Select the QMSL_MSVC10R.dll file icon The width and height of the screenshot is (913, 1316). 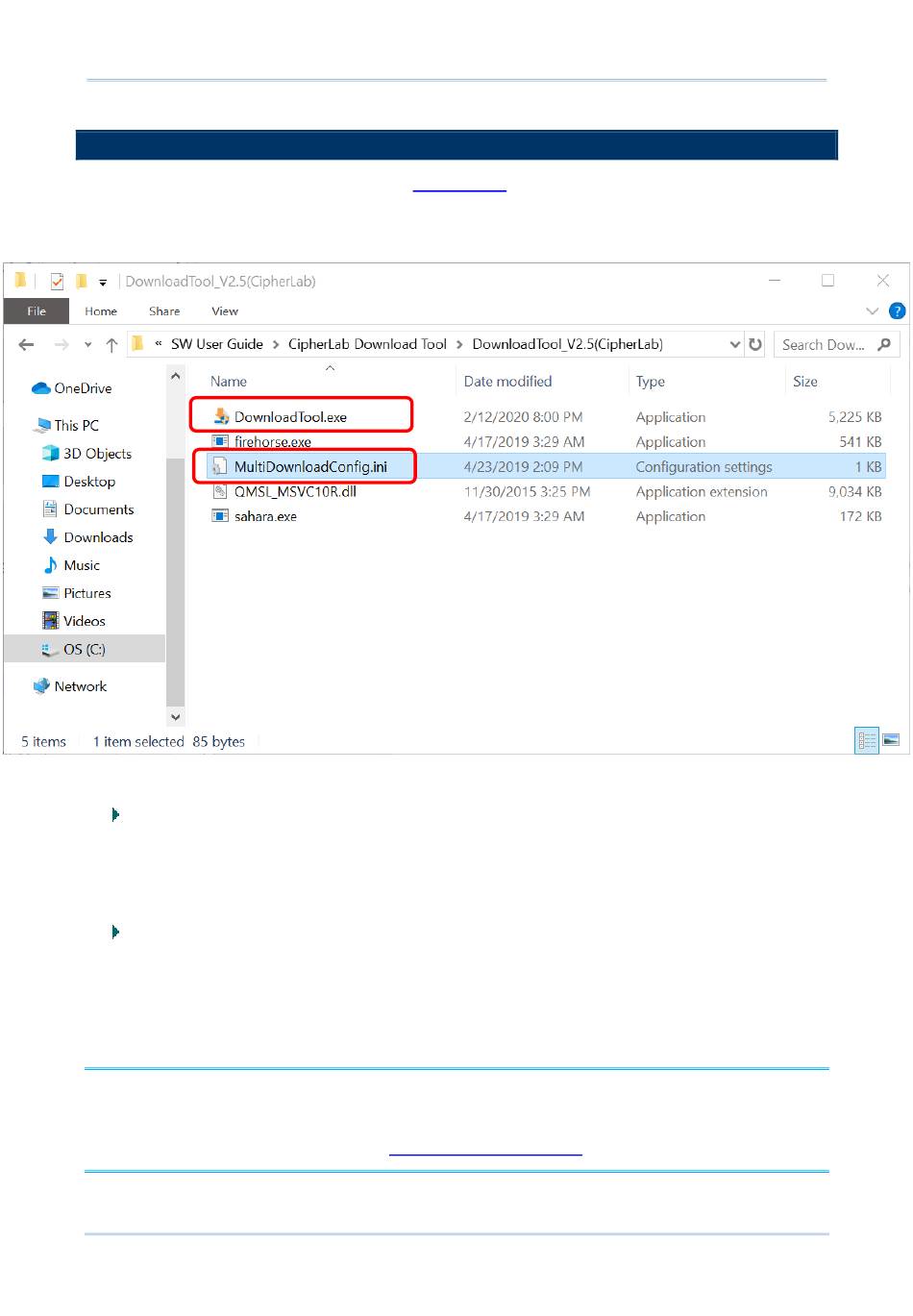[220, 491]
